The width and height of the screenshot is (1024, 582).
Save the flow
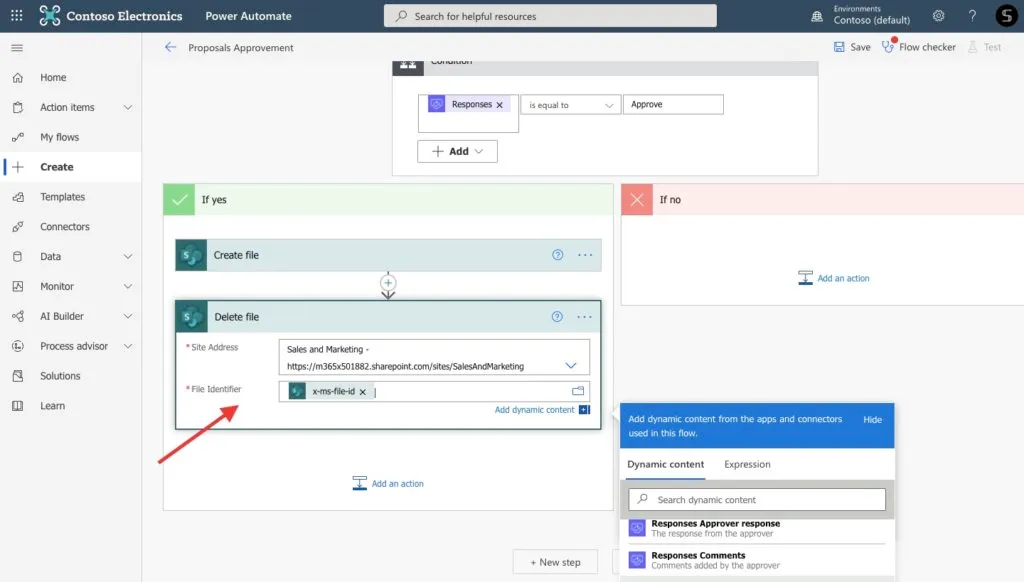click(x=852, y=47)
